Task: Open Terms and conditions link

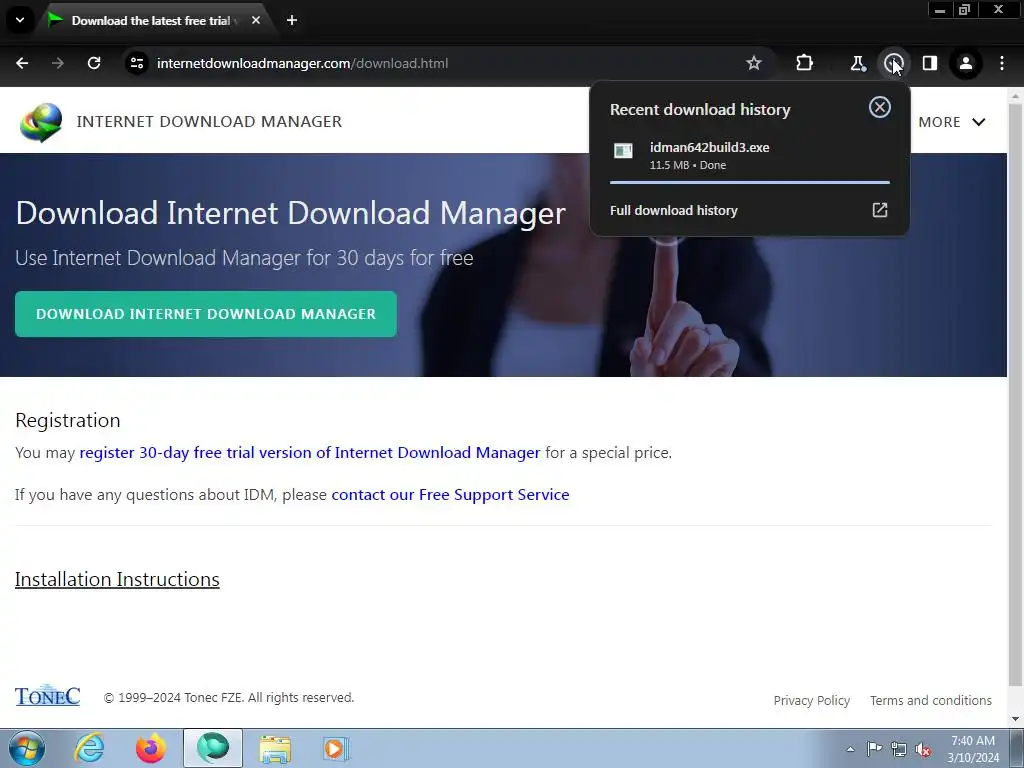Action: (x=931, y=700)
